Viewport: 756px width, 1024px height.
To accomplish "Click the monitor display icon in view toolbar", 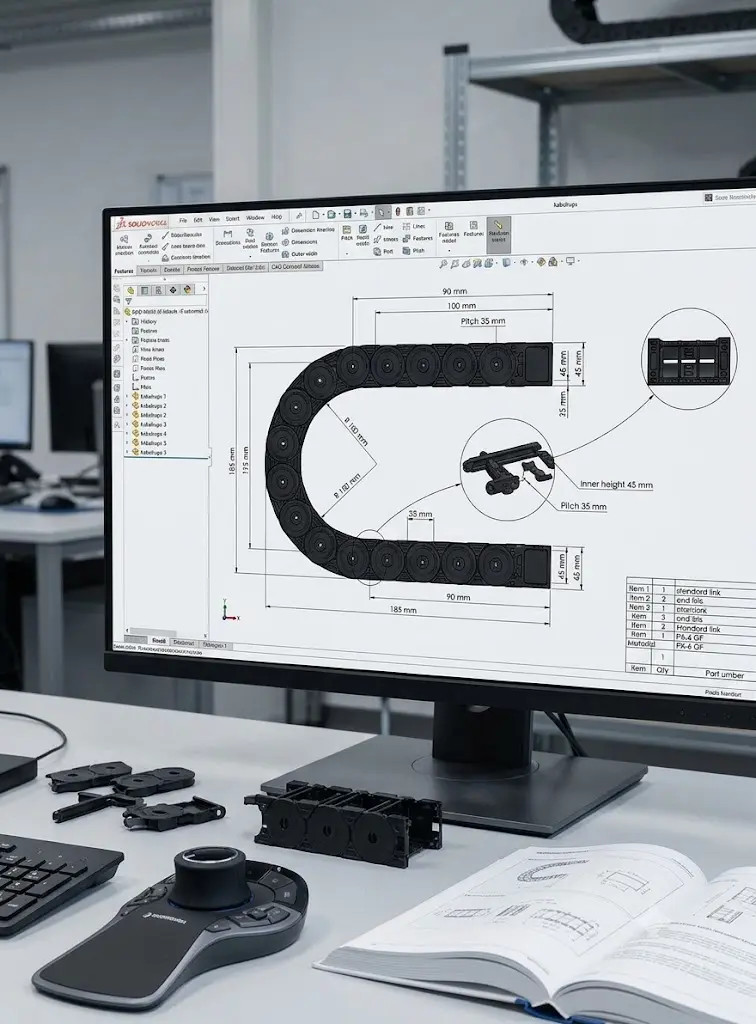I will pyautogui.click(x=570, y=261).
